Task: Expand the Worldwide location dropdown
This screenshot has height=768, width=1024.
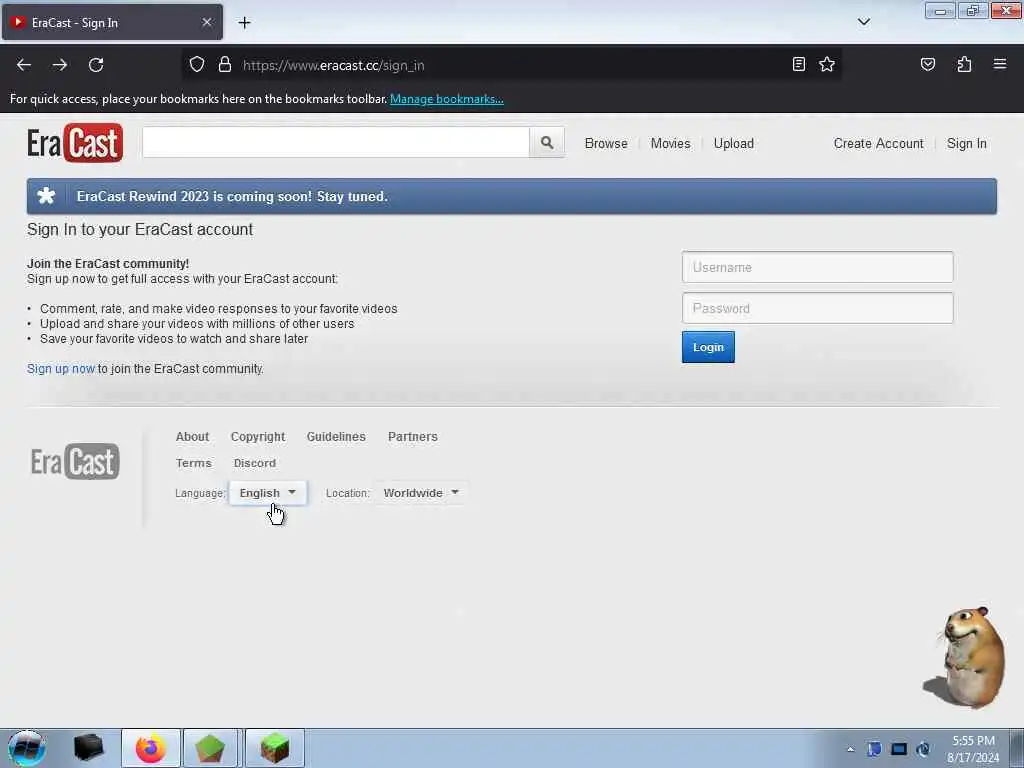Action: pos(421,493)
